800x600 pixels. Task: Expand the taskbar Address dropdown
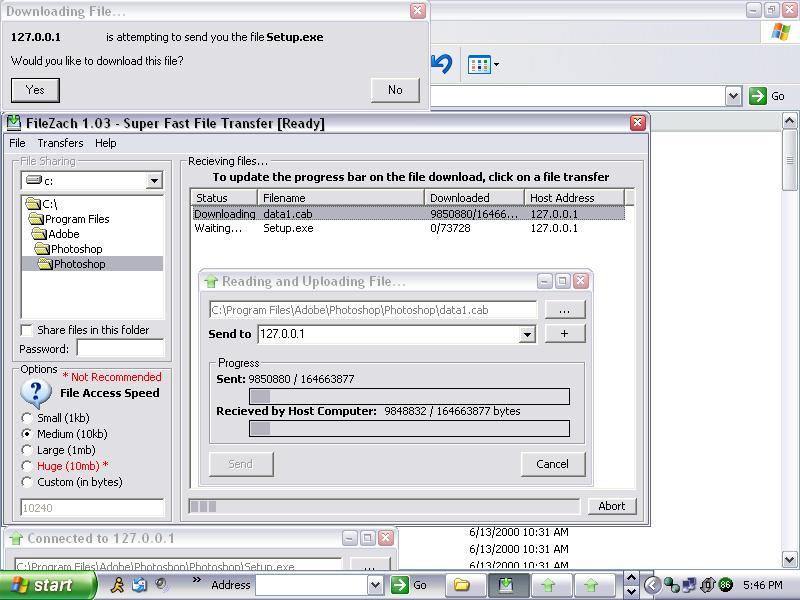[375, 585]
